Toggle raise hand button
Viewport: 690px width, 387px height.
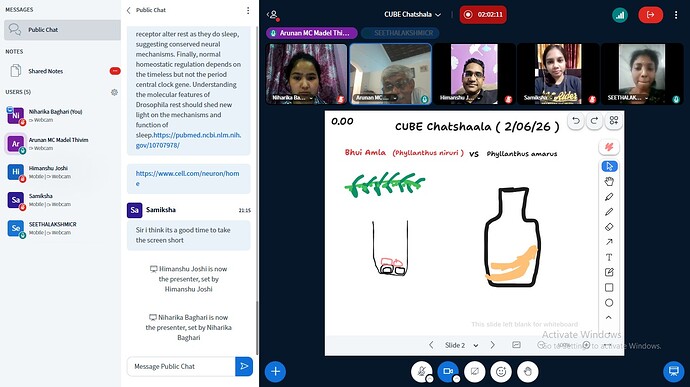pos(528,372)
